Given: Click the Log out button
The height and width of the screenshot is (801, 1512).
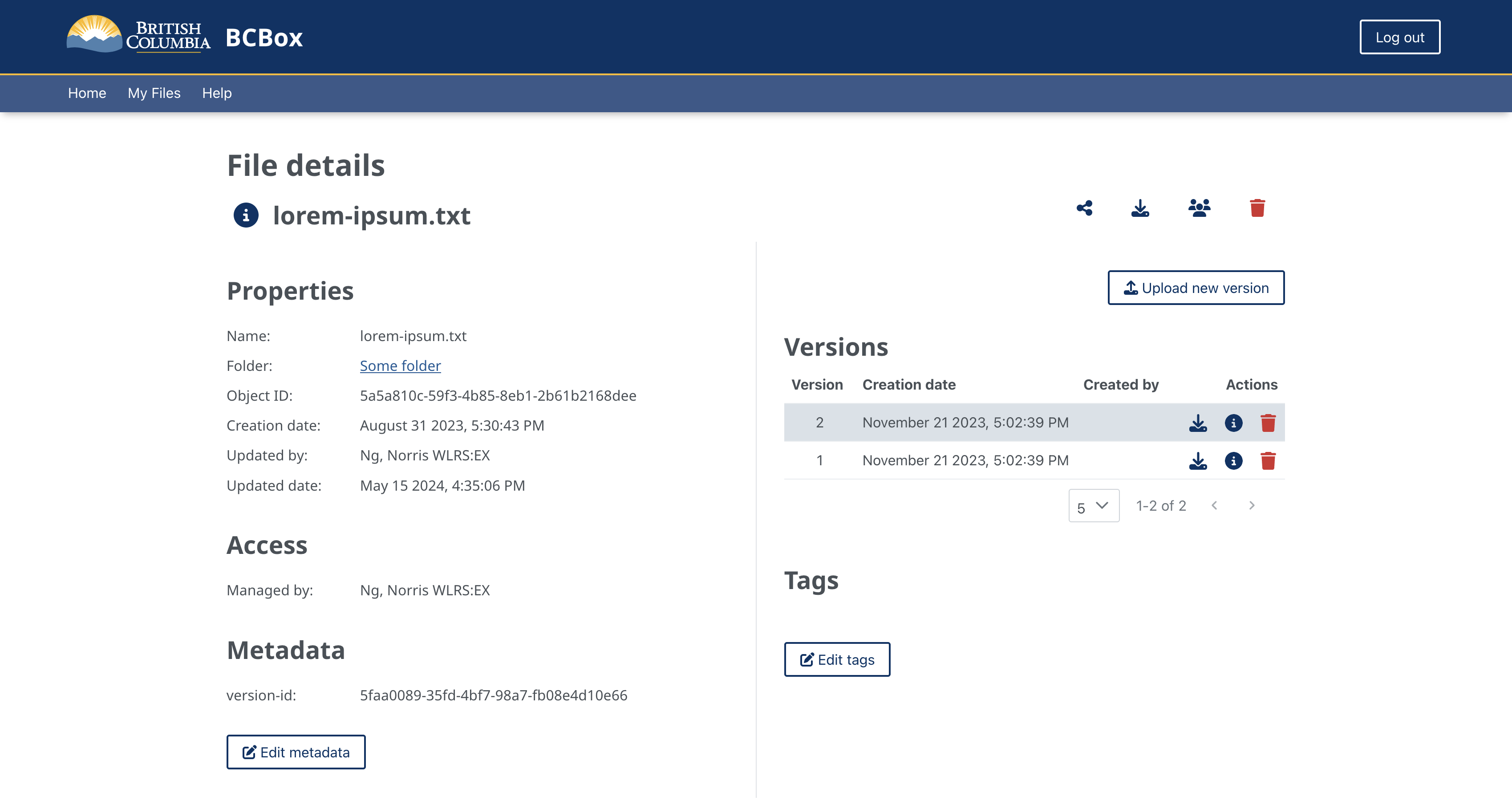Looking at the screenshot, I should [1400, 37].
